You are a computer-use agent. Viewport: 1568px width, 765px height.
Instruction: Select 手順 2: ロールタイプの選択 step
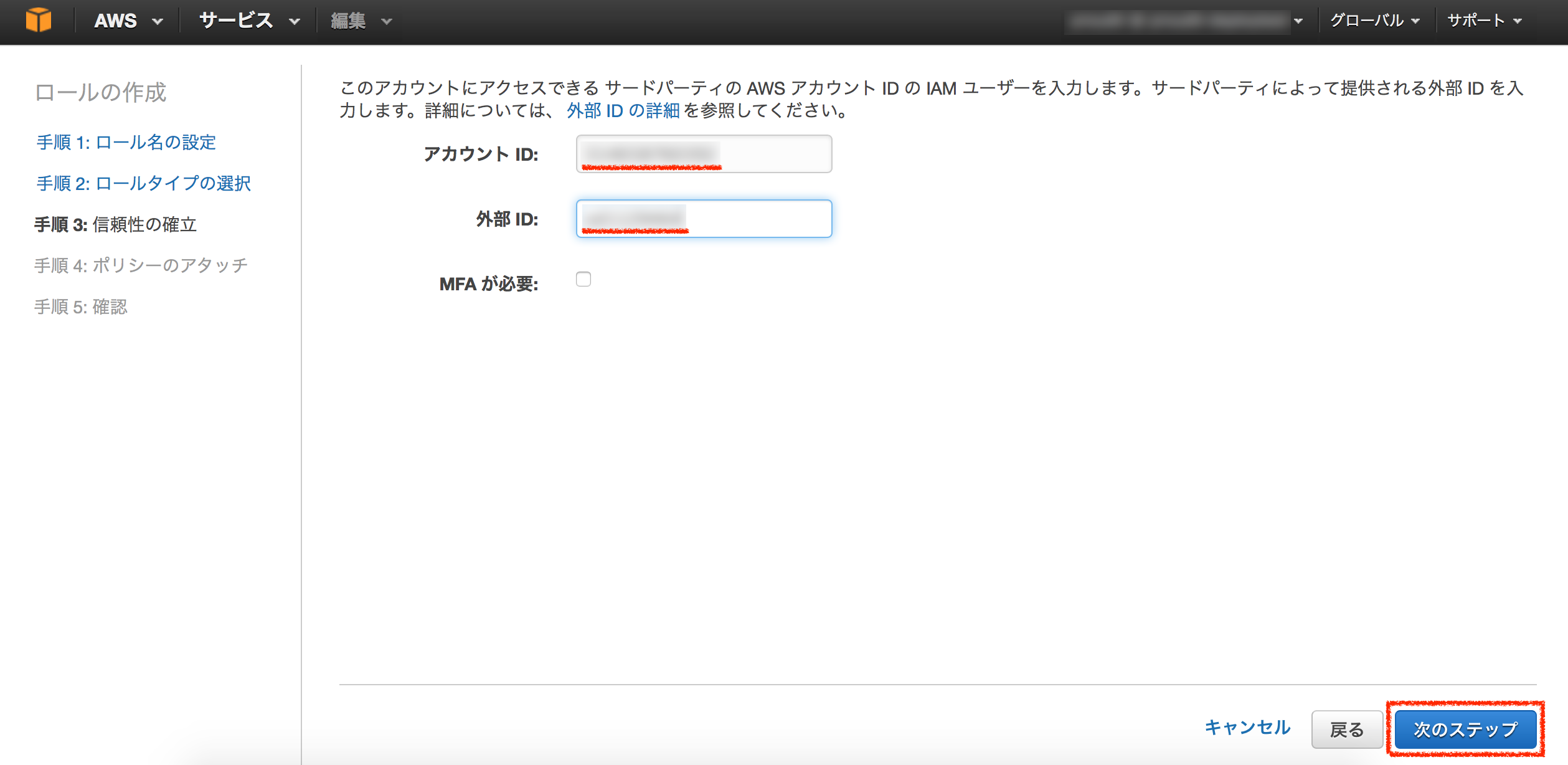click(x=143, y=184)
